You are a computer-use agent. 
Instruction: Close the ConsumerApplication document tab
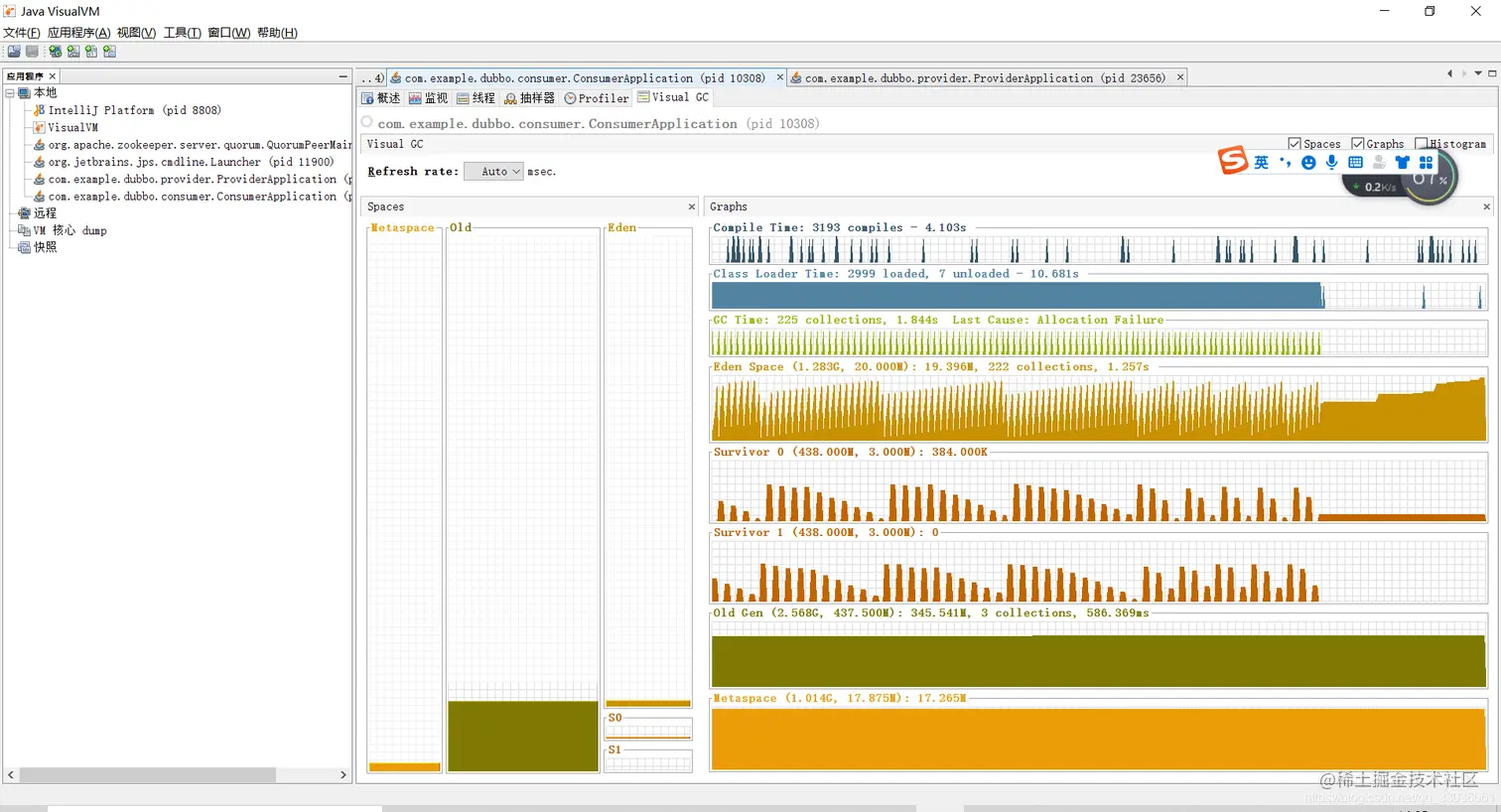[779, 76]
